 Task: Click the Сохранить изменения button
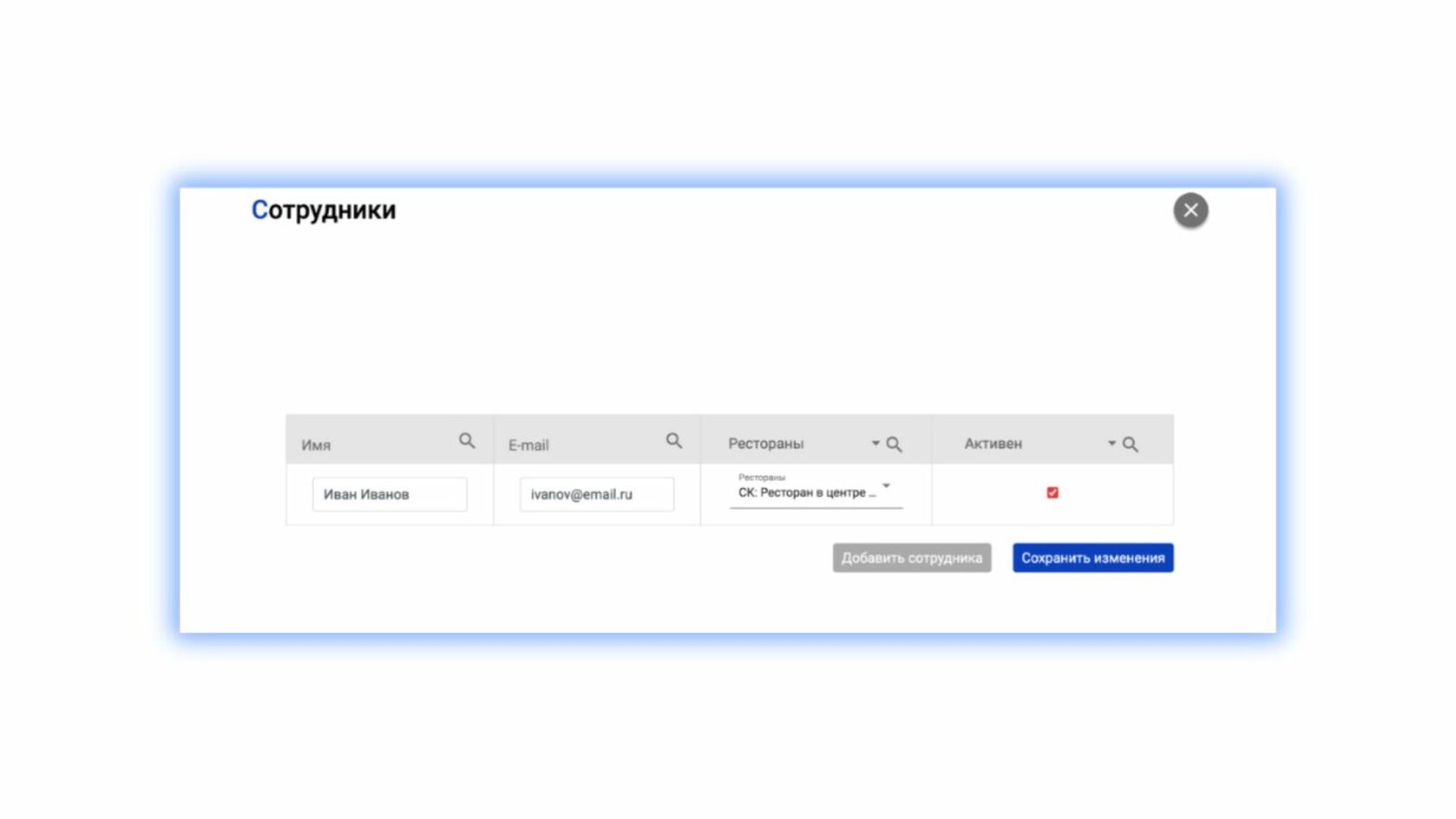coord(1093,558)
